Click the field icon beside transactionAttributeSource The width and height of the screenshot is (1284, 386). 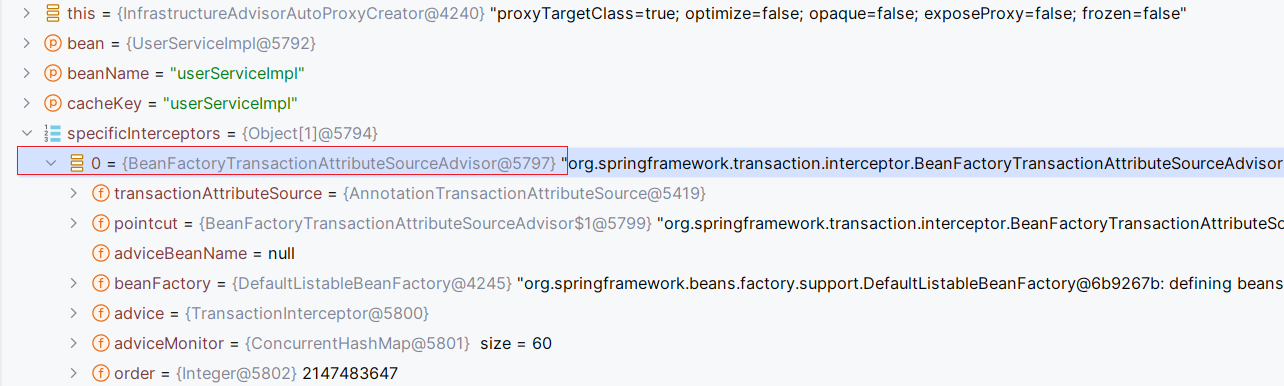tap(100, 193)
